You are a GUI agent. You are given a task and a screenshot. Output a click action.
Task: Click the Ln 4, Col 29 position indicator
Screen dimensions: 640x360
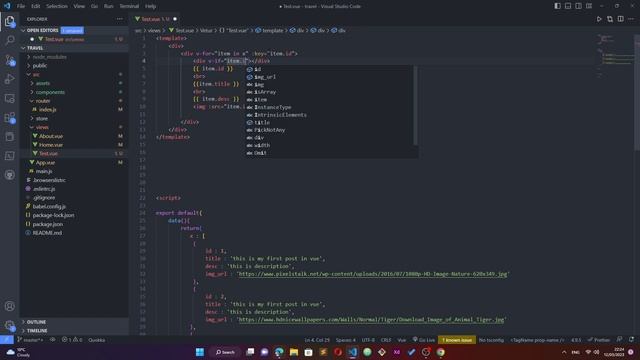[x=317, y=340]
